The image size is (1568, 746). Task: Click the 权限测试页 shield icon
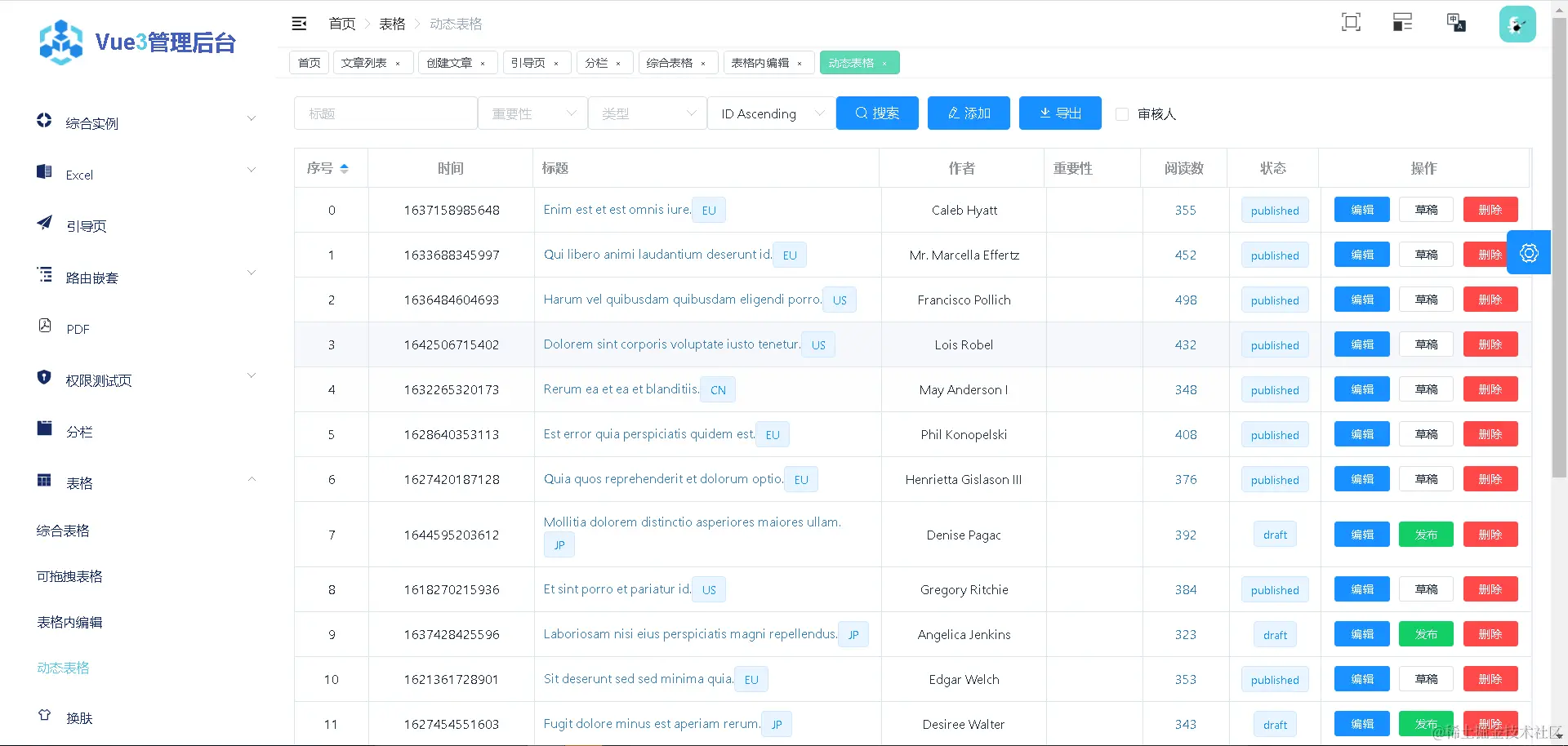44,377
